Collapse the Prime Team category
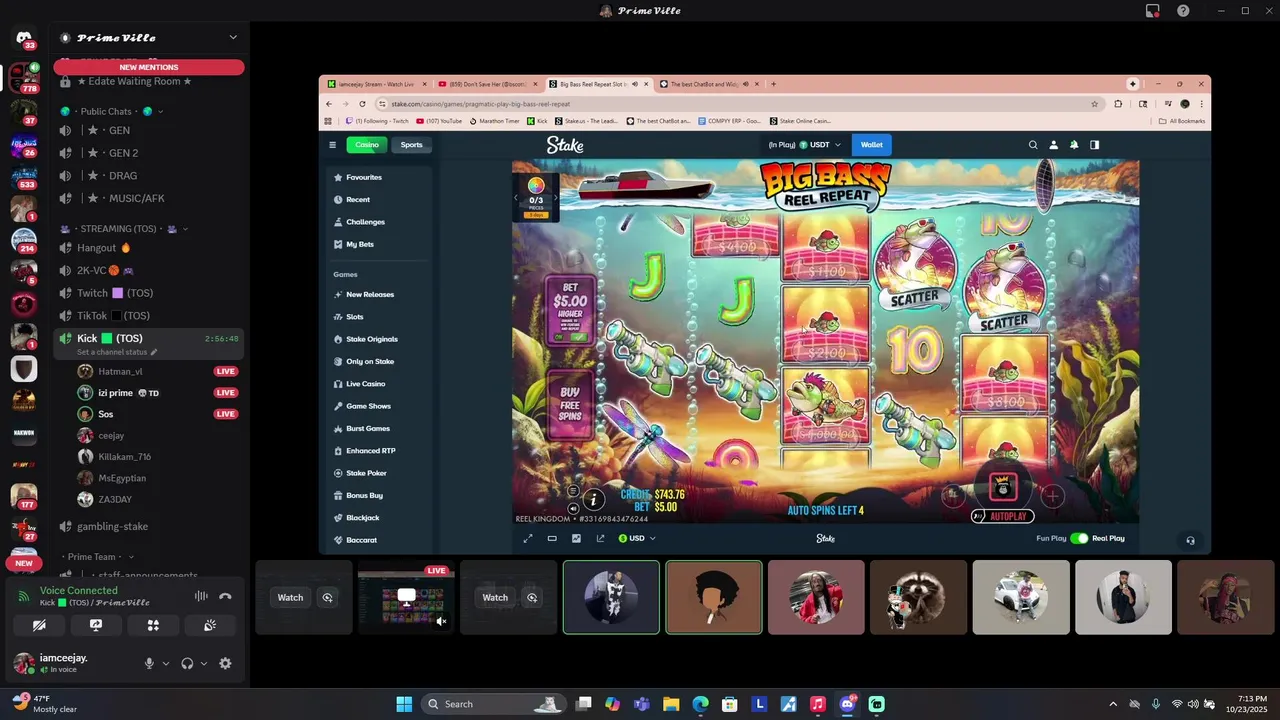 point(98,557)
